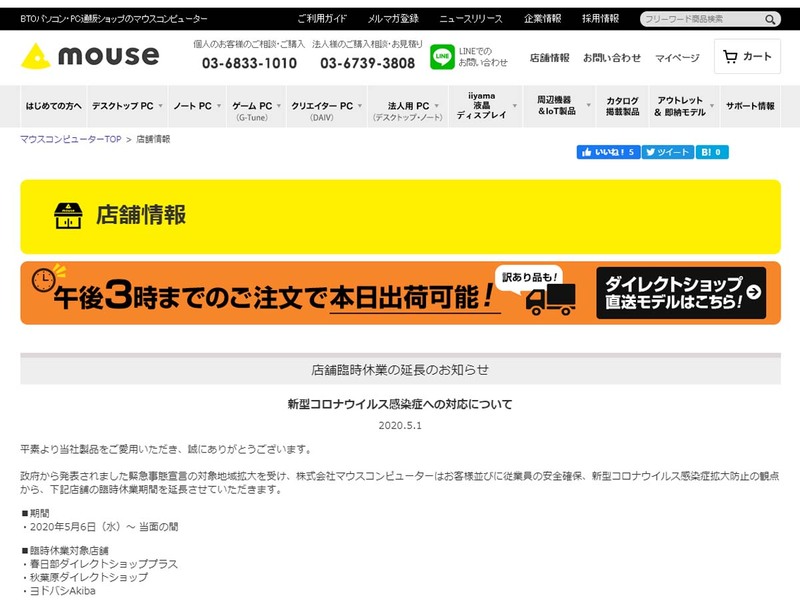
Task: Open the ご利用ガイド link
Action: [x=322, y=19]
